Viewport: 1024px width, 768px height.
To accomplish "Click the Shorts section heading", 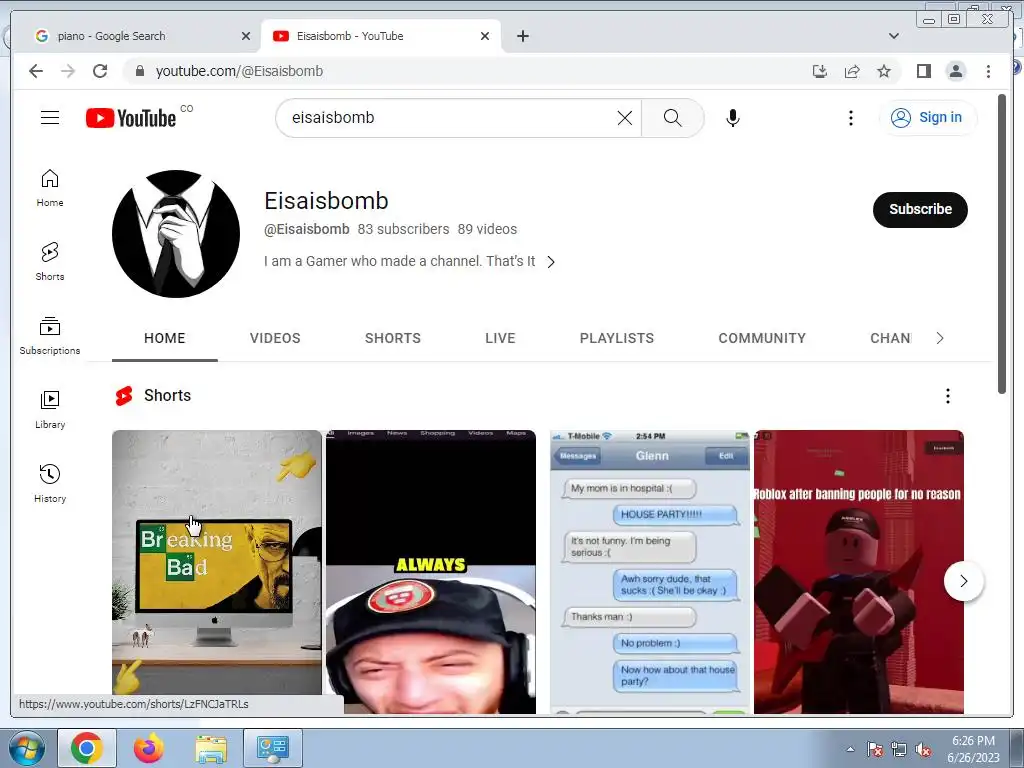I will coord(167,396).
